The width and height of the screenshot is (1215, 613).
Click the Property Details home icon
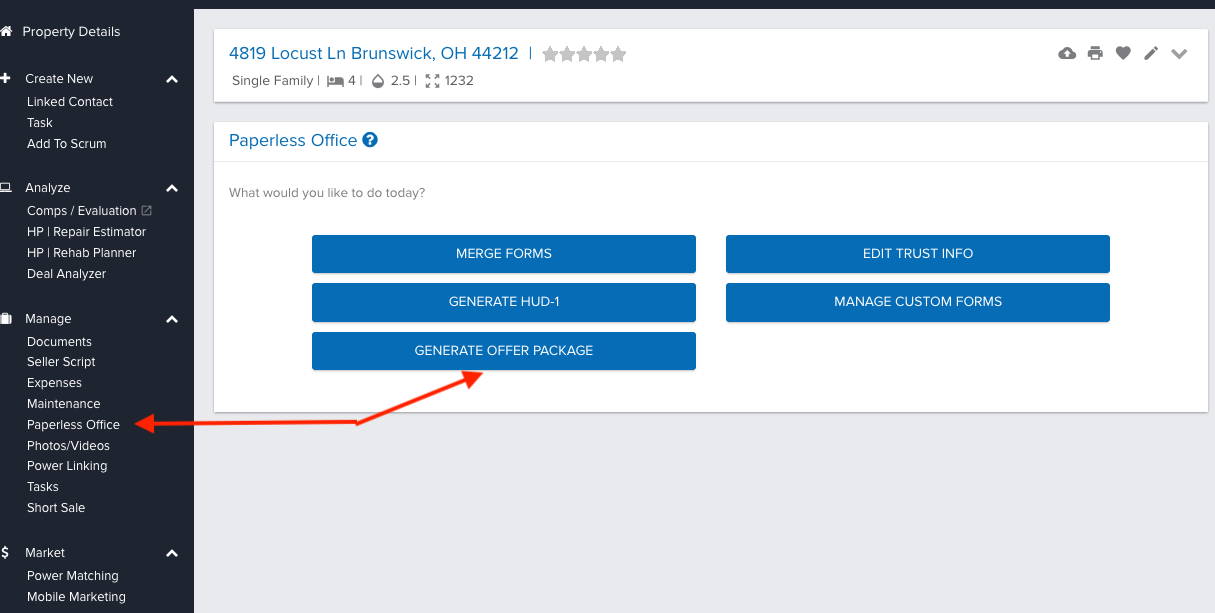(7, 32)
